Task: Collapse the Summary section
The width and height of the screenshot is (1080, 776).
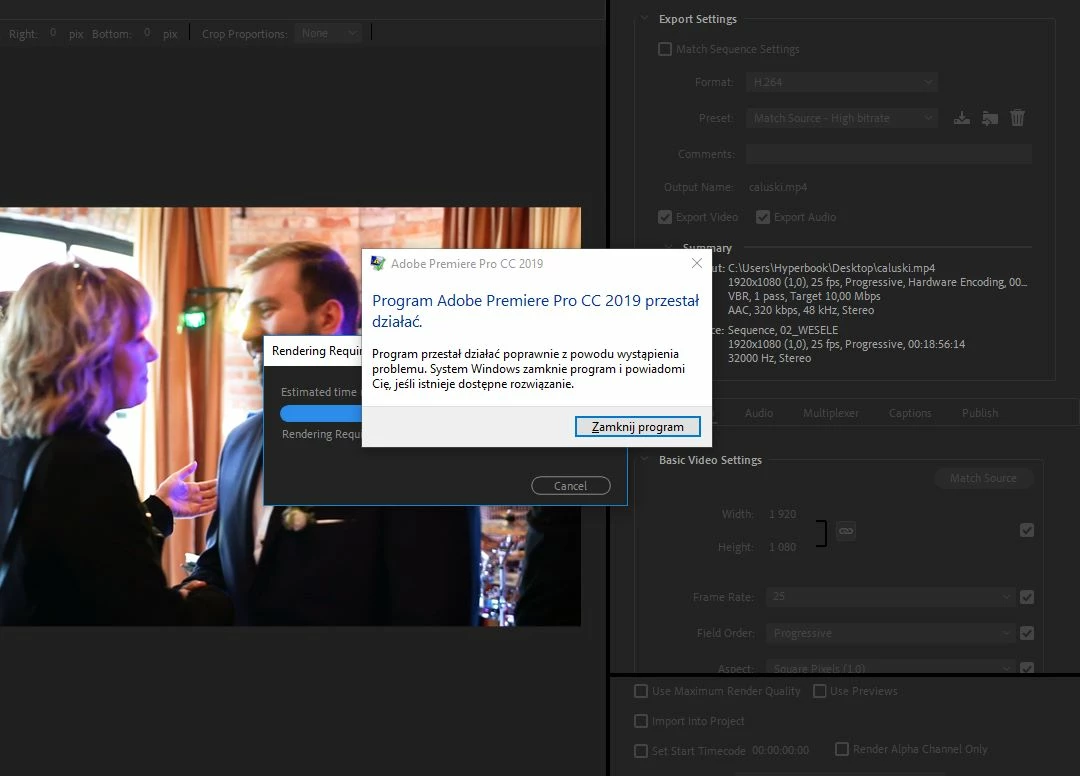Action: (668, 247)
